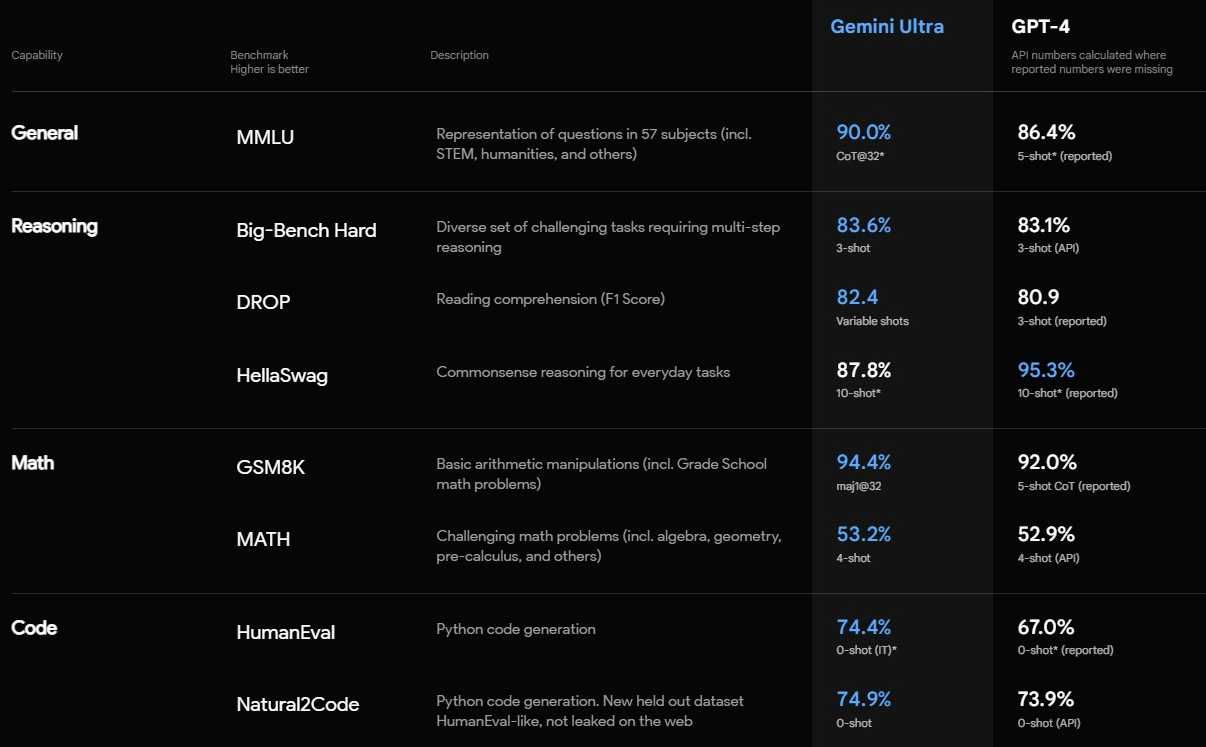Select the DROP benchmark name

pos(263,302)
